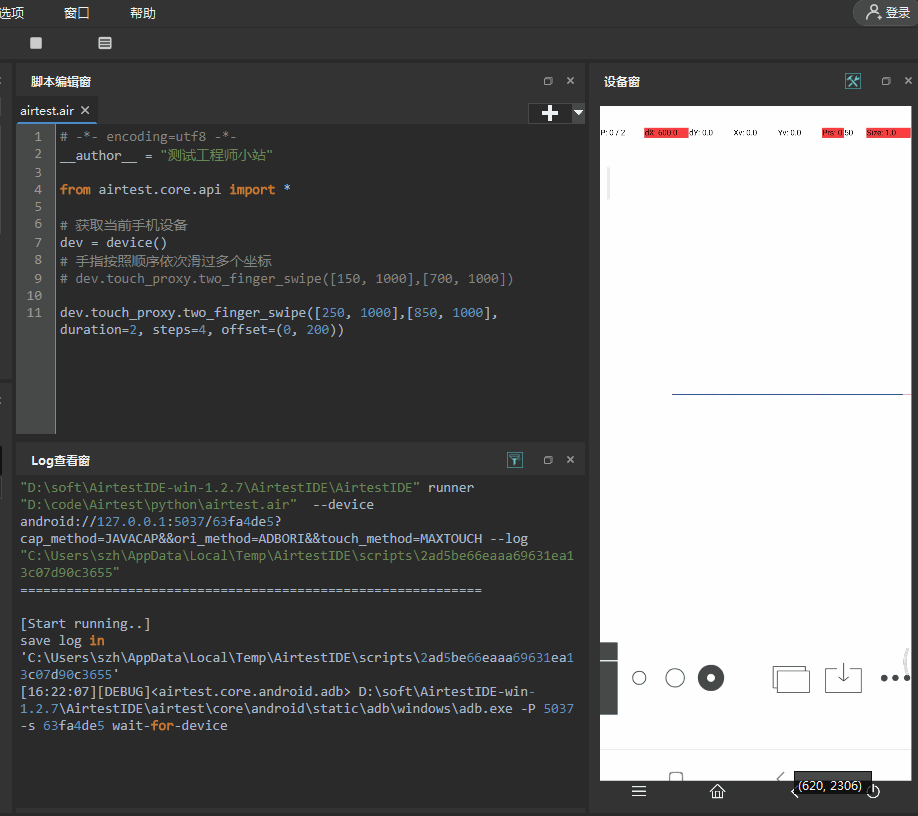Image resolution: width=918 pixels, height=816 pixels.
Task: Click the '[Start running..]' log line
Action: (x=85, y=623)
